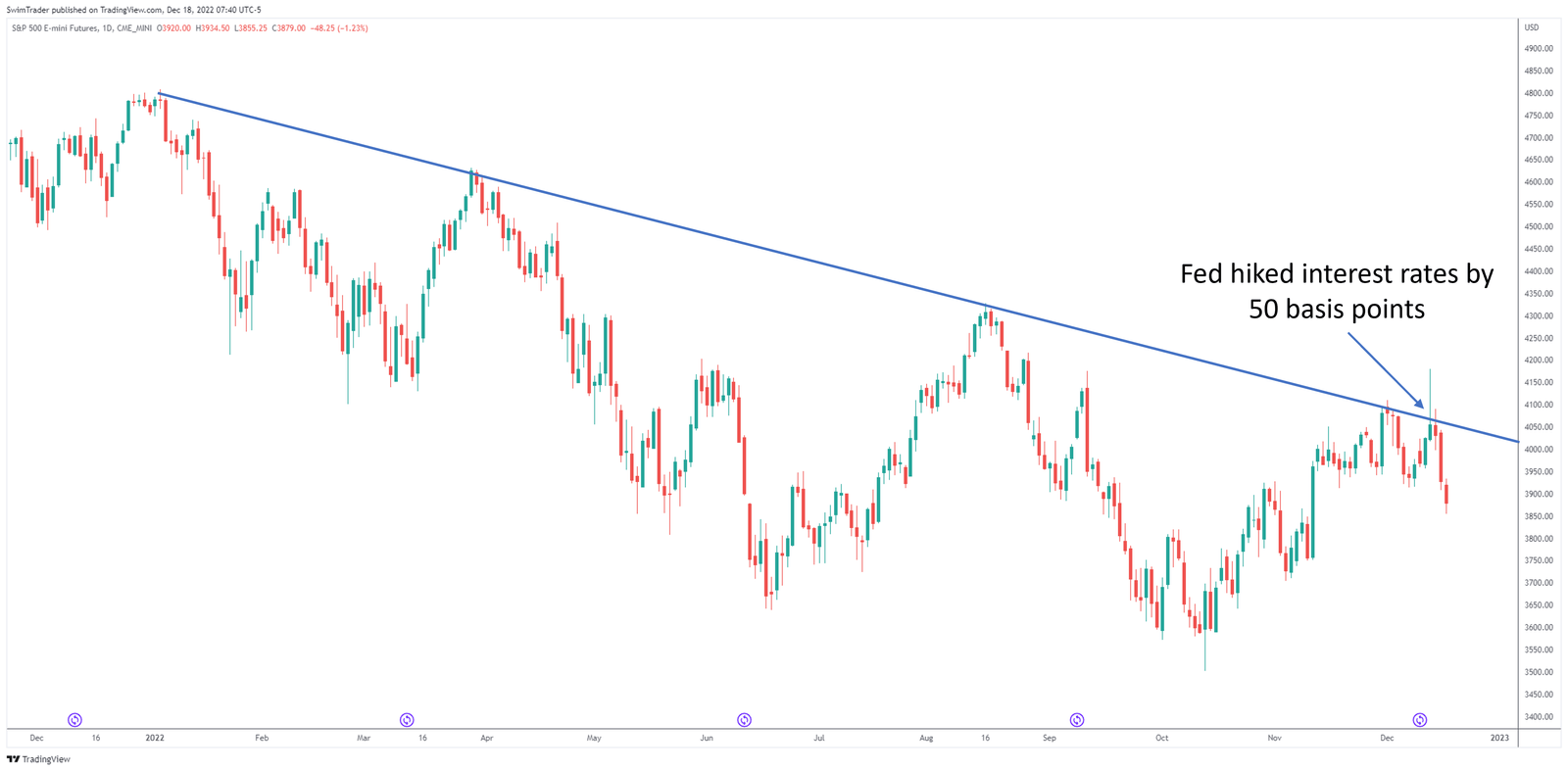Click the 4300.00 price axis label
This screenshot has width=1568, height=771.
click(x=1539, y=315)
